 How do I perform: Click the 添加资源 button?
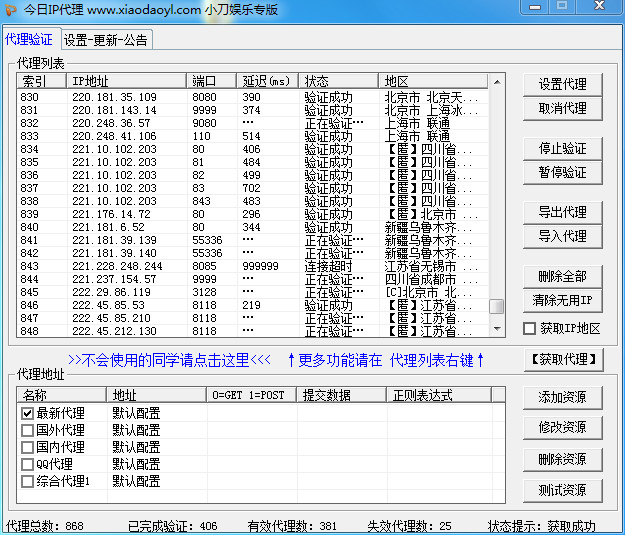tap(563, 398)
